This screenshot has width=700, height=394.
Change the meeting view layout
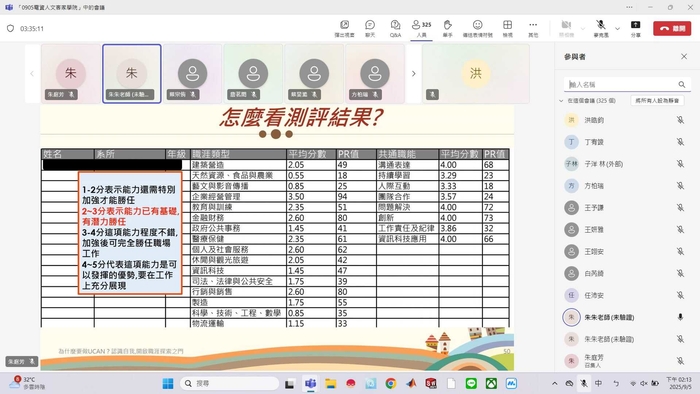tap(508, 29)
